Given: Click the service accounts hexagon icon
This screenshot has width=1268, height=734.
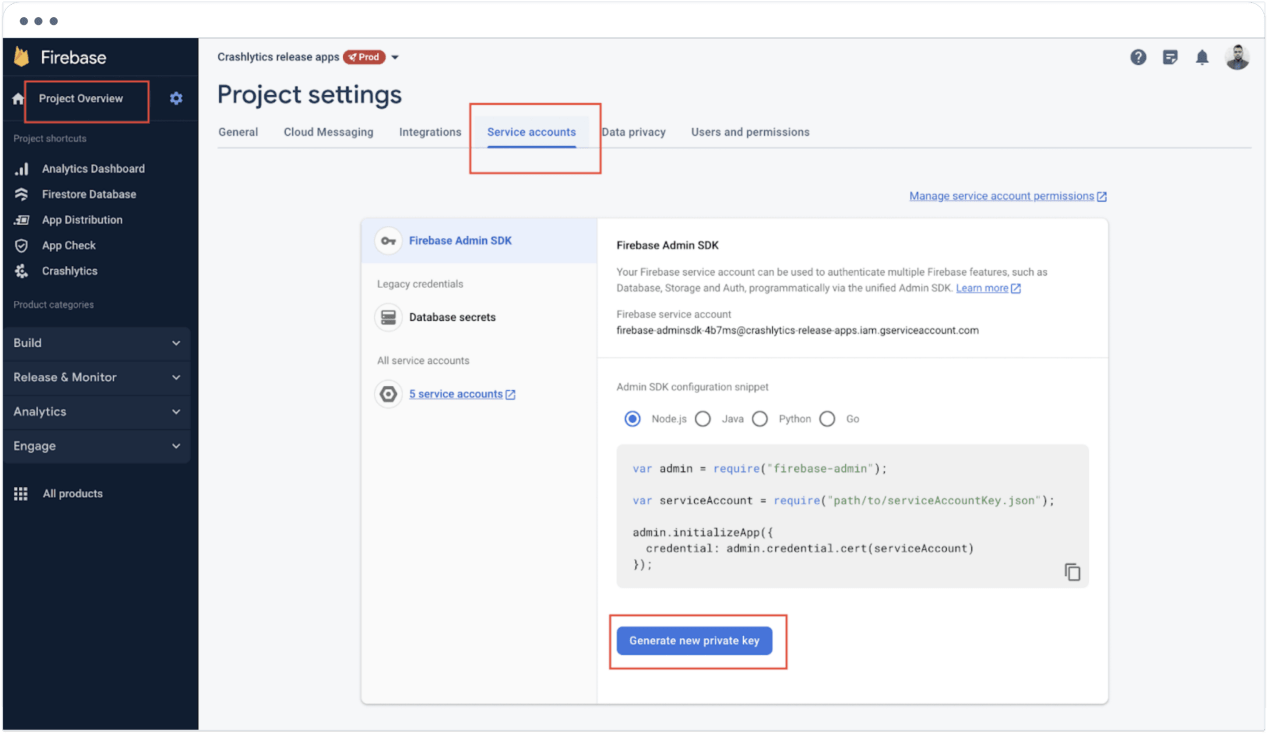Looking at the screenshot, I should coord(388,394).
